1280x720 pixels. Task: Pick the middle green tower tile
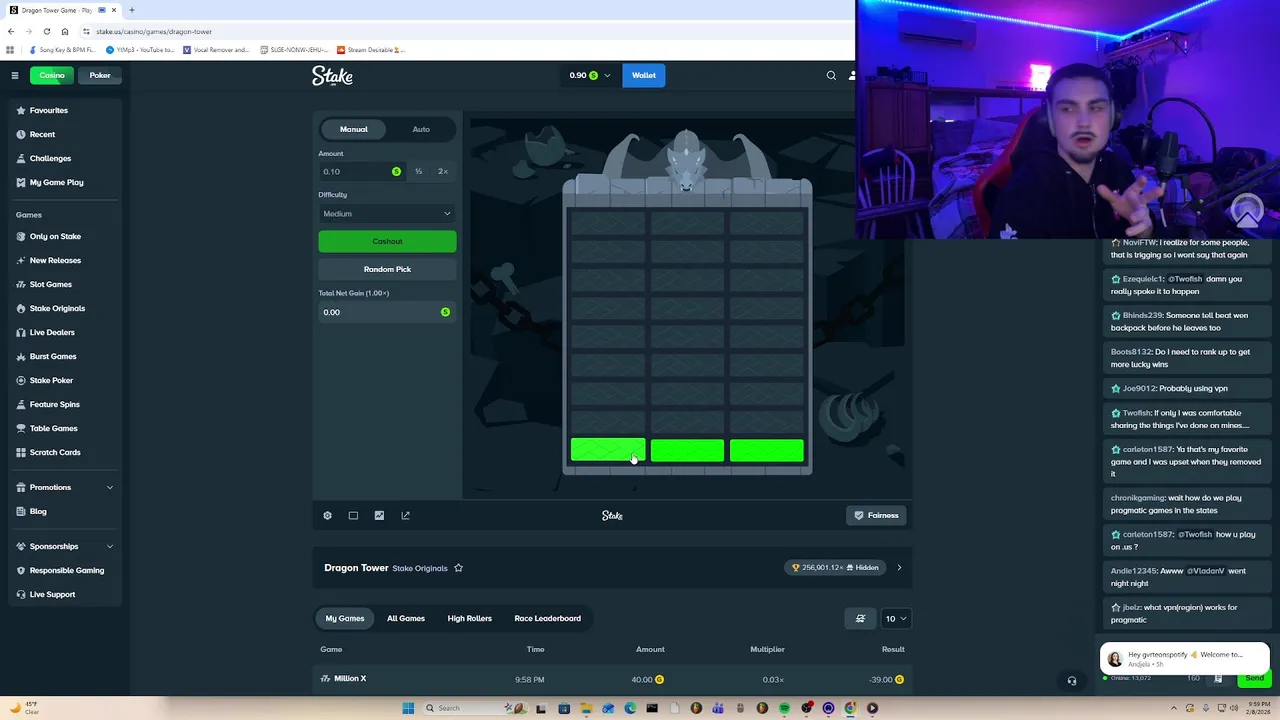tap(687, 451)
